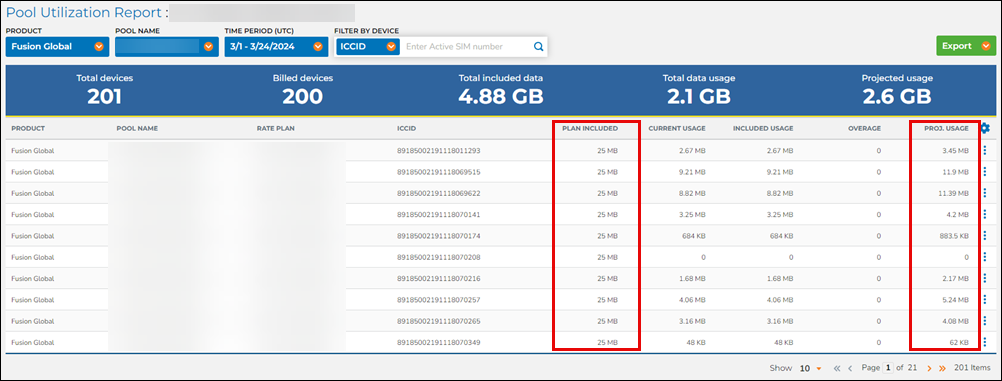Go to the next page arrow

(x=929, y=368)
